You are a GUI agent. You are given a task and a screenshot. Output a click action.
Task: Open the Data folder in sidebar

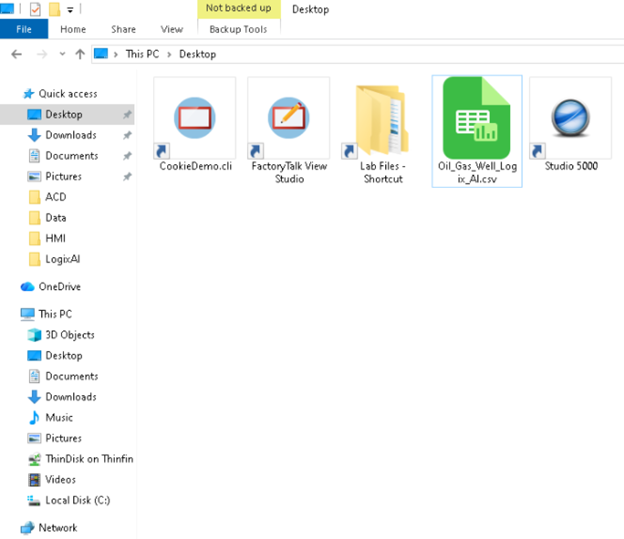click(x=55, y=218)
